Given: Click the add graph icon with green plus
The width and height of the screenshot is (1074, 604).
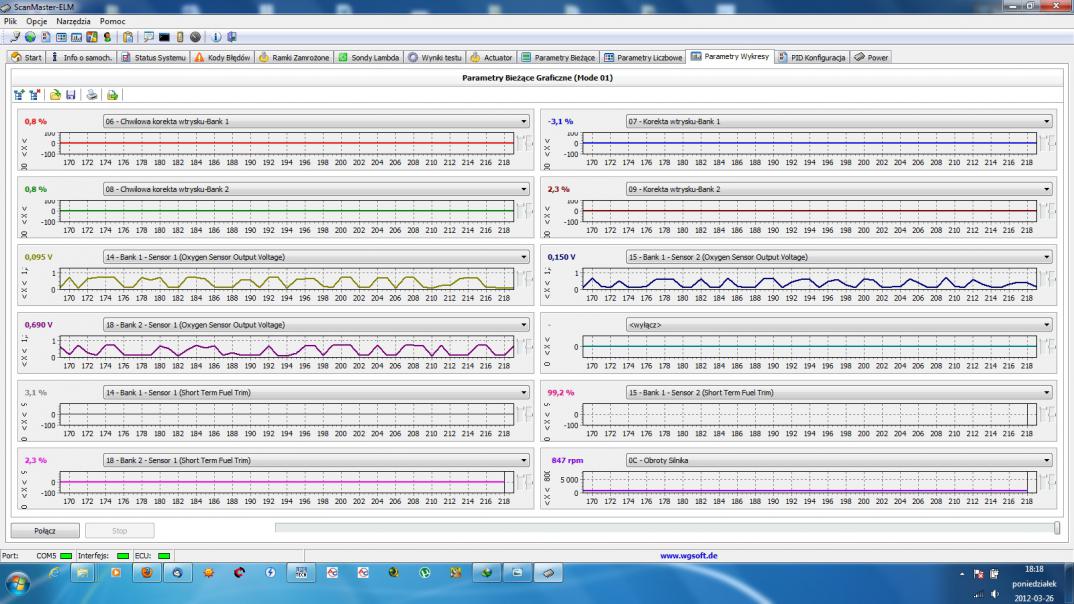Looking at the screenshot, I should [19, 95].
